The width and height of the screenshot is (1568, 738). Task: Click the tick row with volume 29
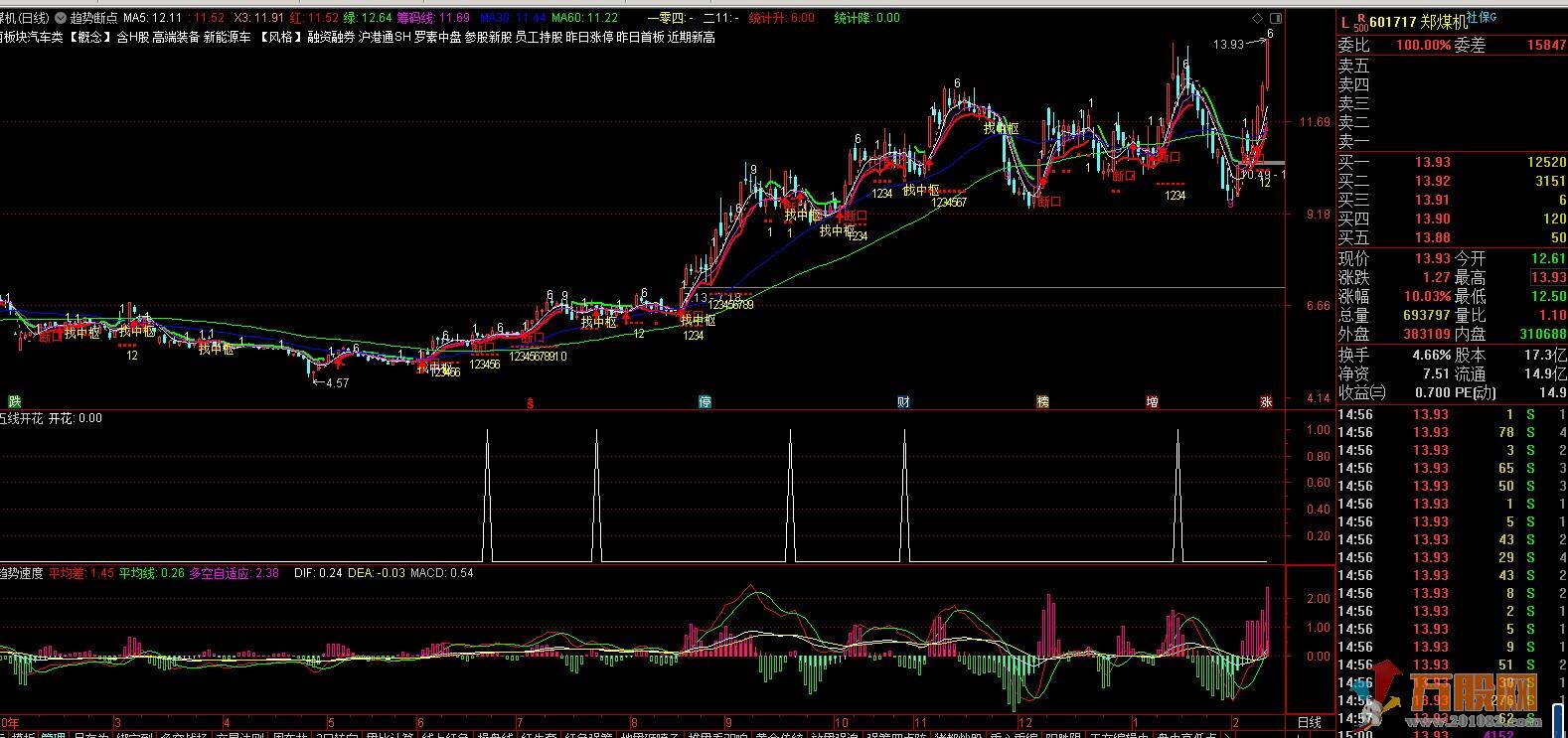click(x=1452, y=557)
